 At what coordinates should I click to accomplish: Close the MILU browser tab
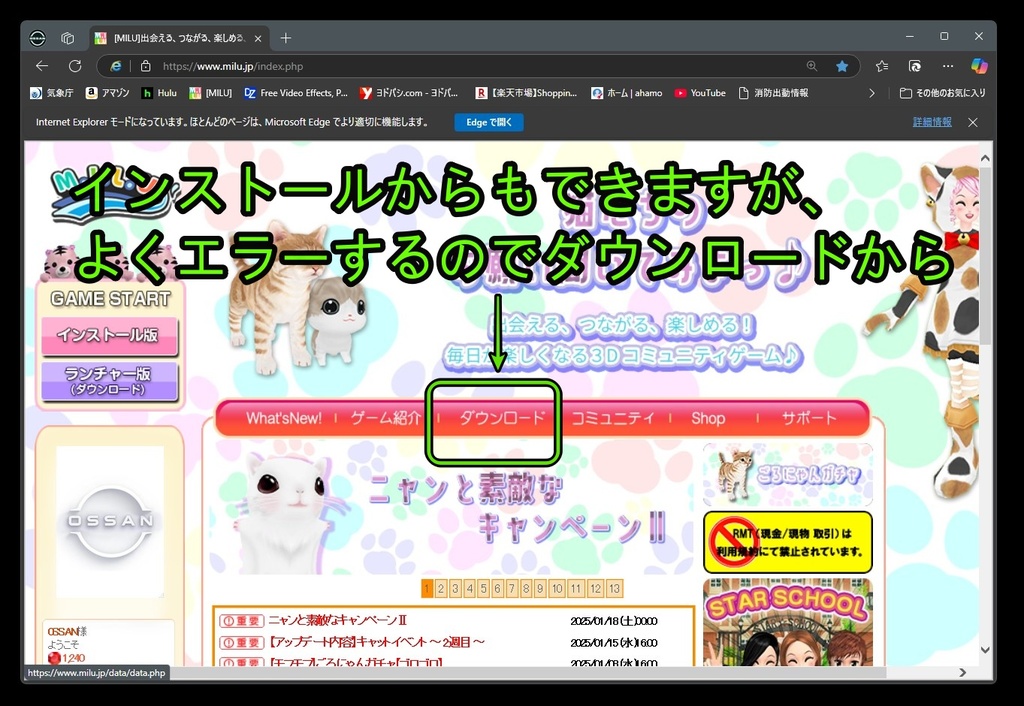tap(258, 39)
